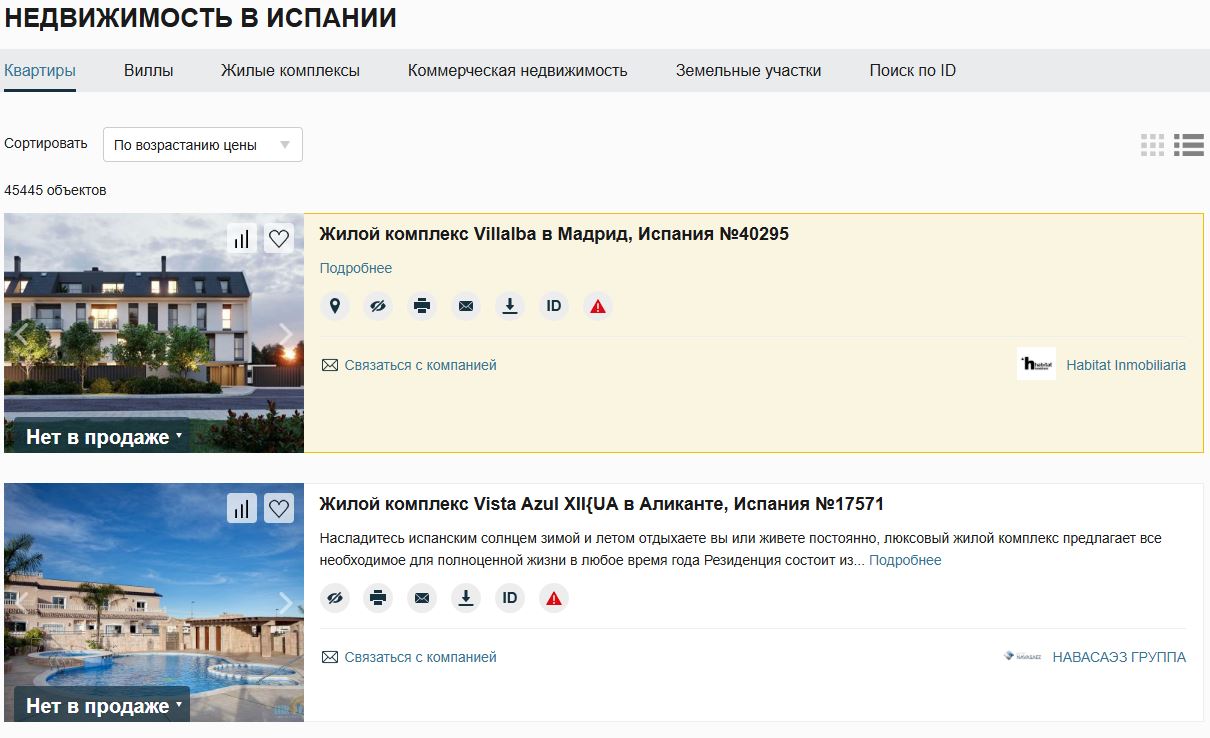Open the Коммерческая недвижимость tab

point(518,70)
